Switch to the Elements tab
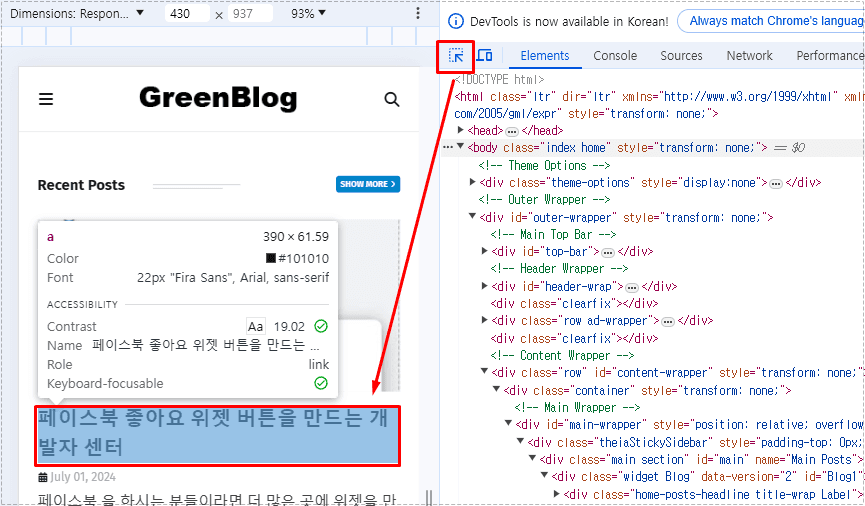 click(544, 56)
